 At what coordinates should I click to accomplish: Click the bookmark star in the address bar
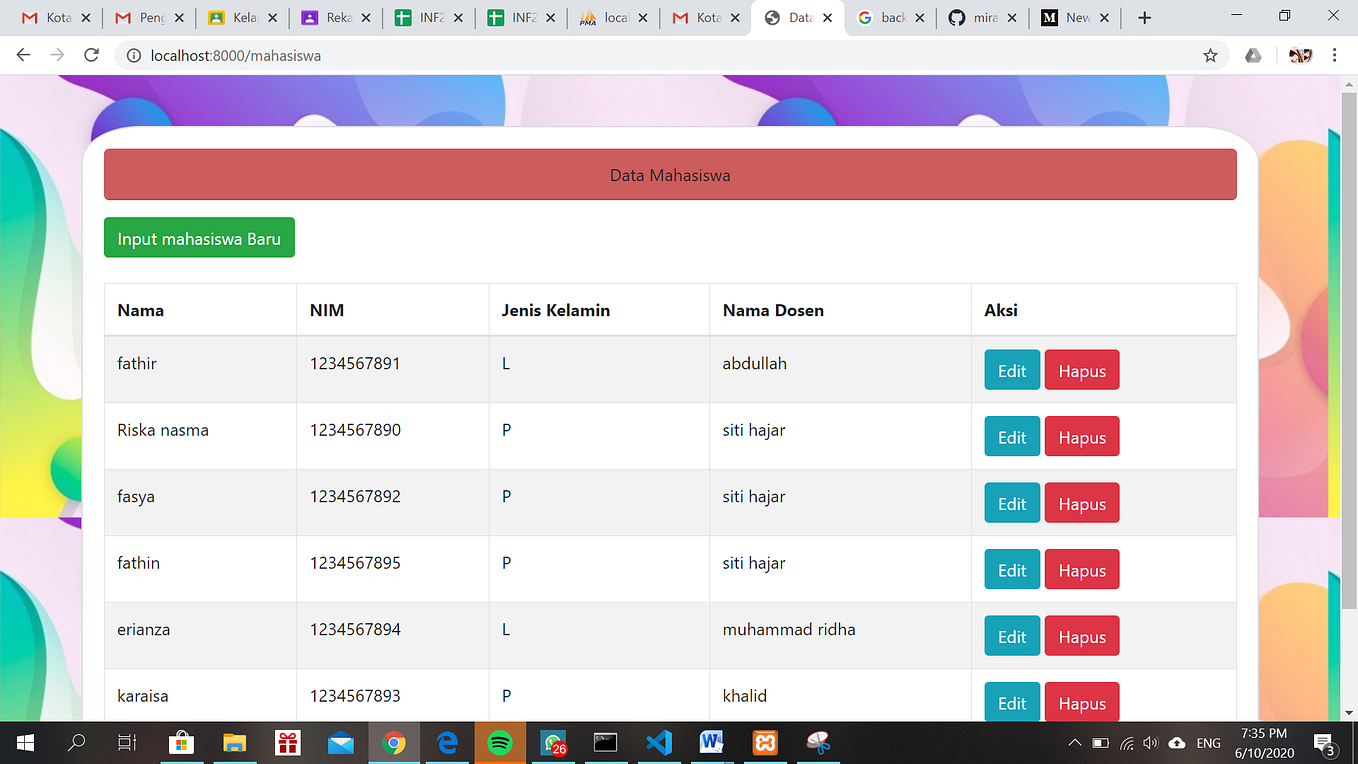(x=1210, y=57)
